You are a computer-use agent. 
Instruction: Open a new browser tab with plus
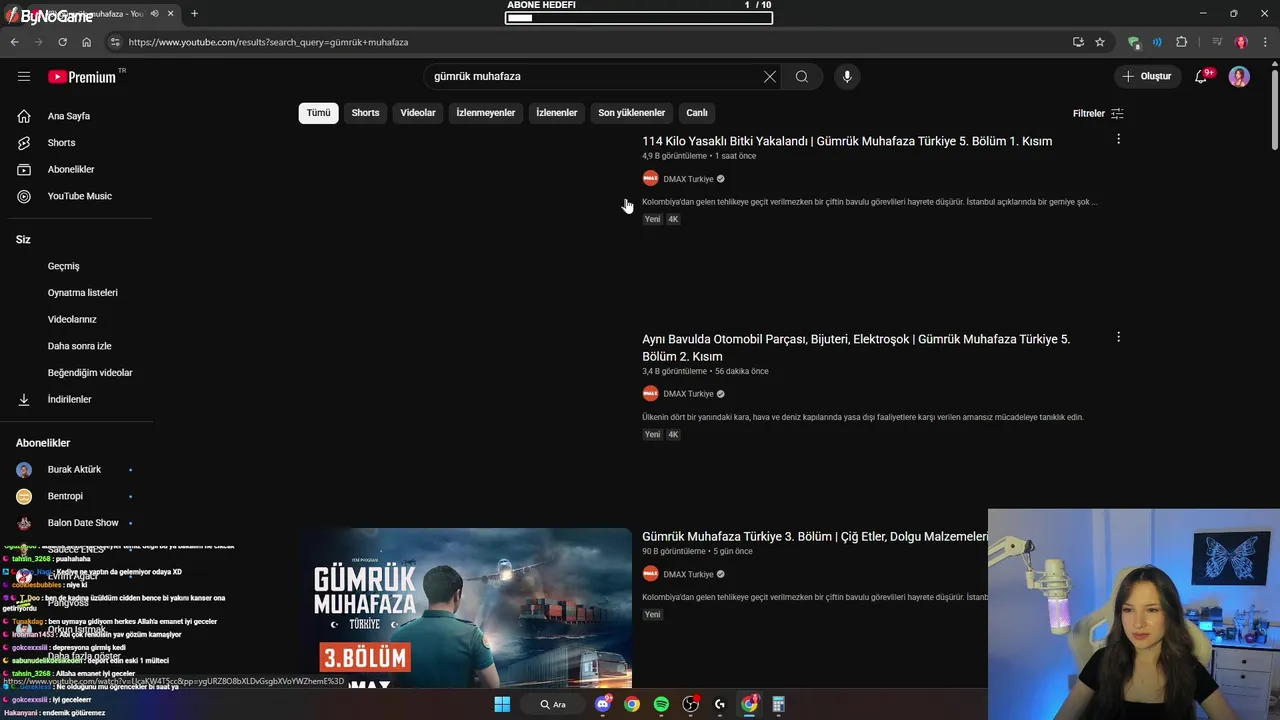pyautogui.click(x=194, y=14)
